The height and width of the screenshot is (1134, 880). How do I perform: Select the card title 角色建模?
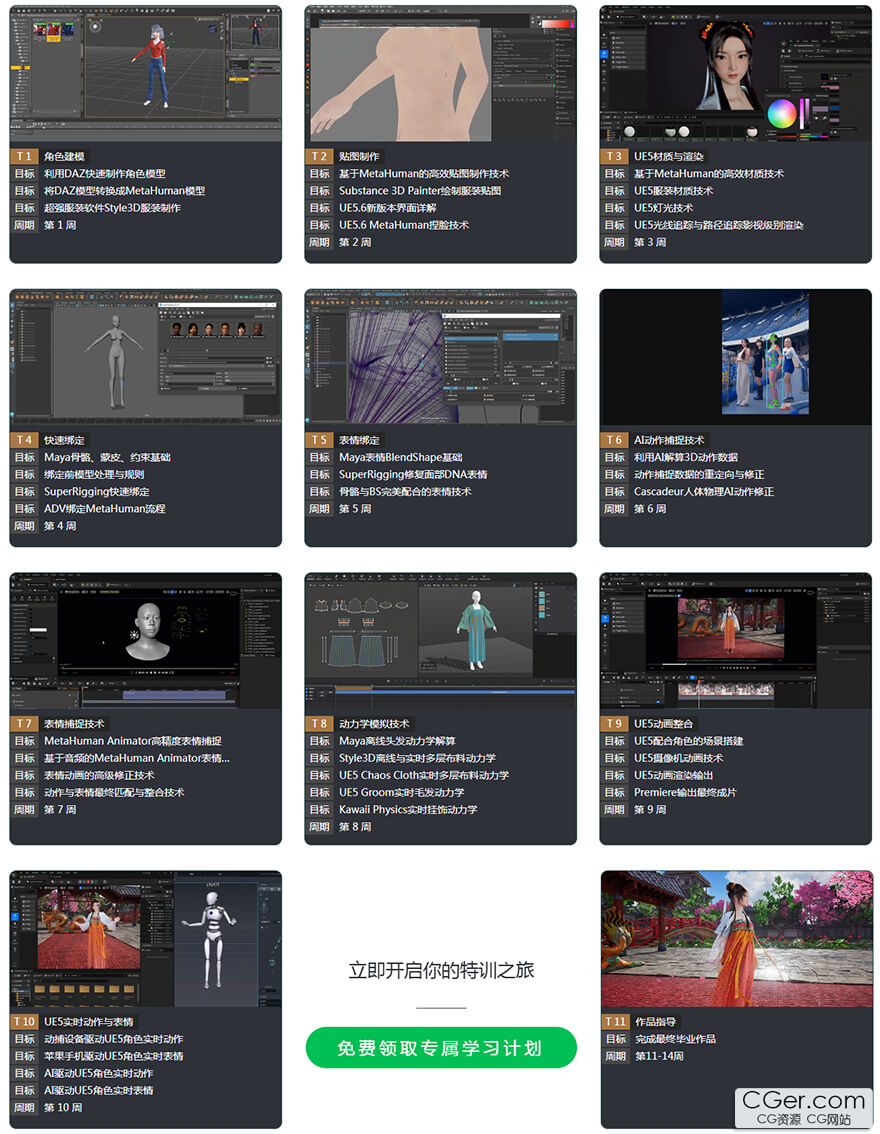coord(64,156)
